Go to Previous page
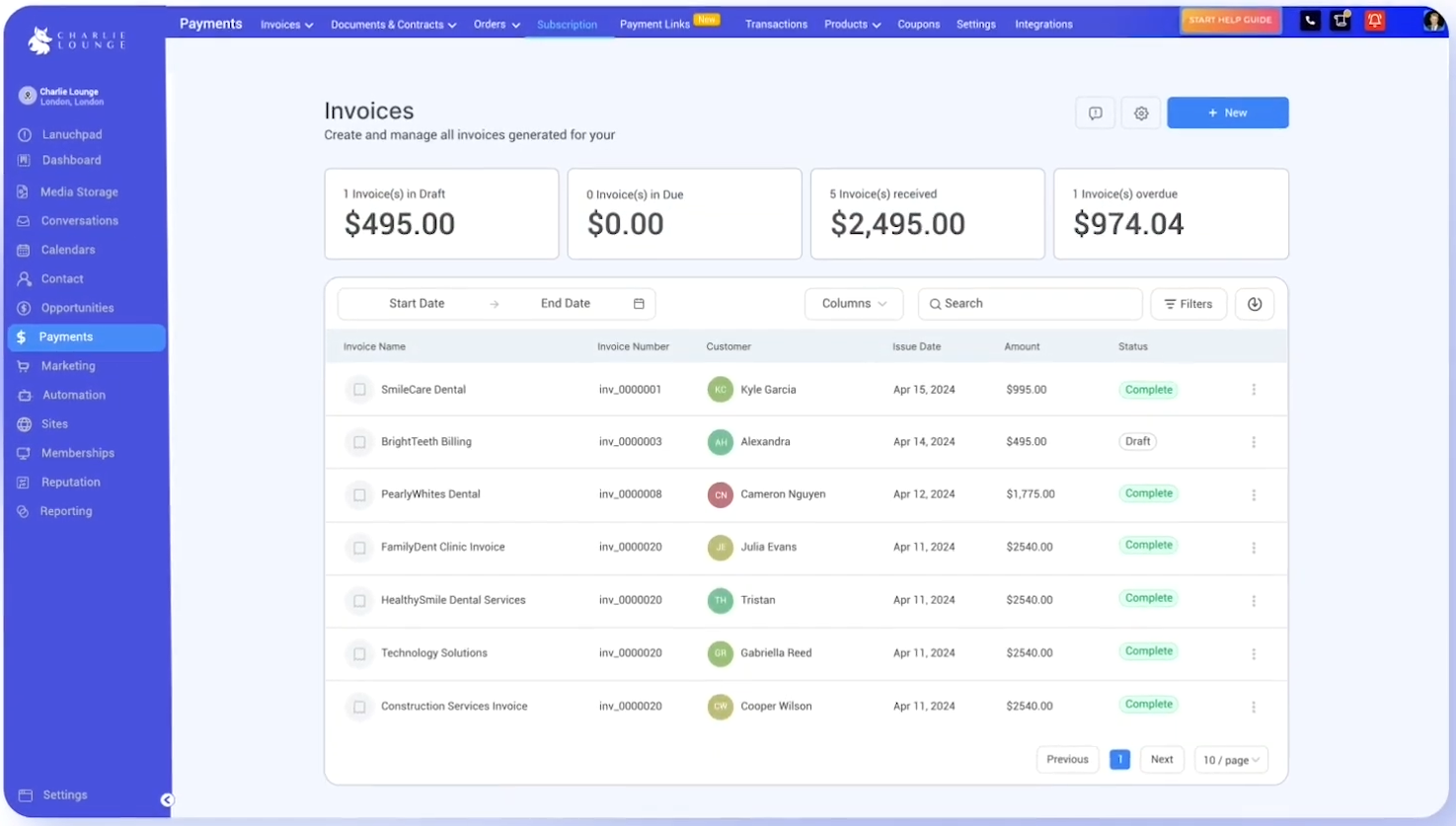1456x826 pixels. pyautogui.click(x=1067, y=760)
